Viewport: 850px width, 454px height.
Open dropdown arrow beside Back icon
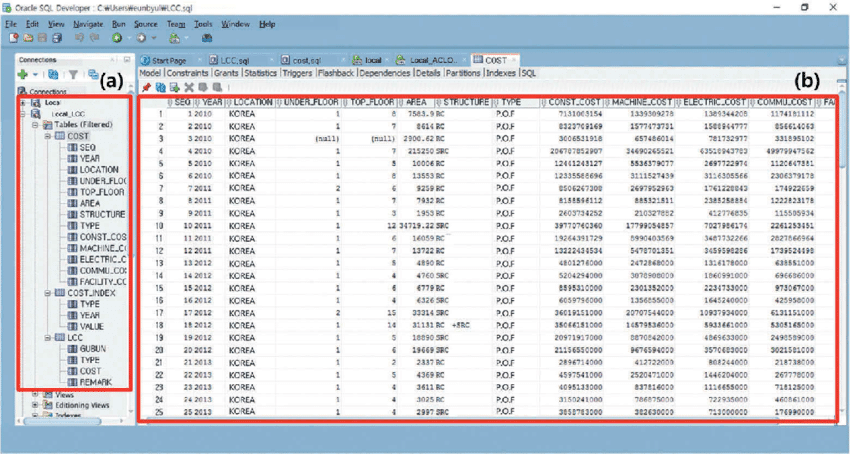128,38
